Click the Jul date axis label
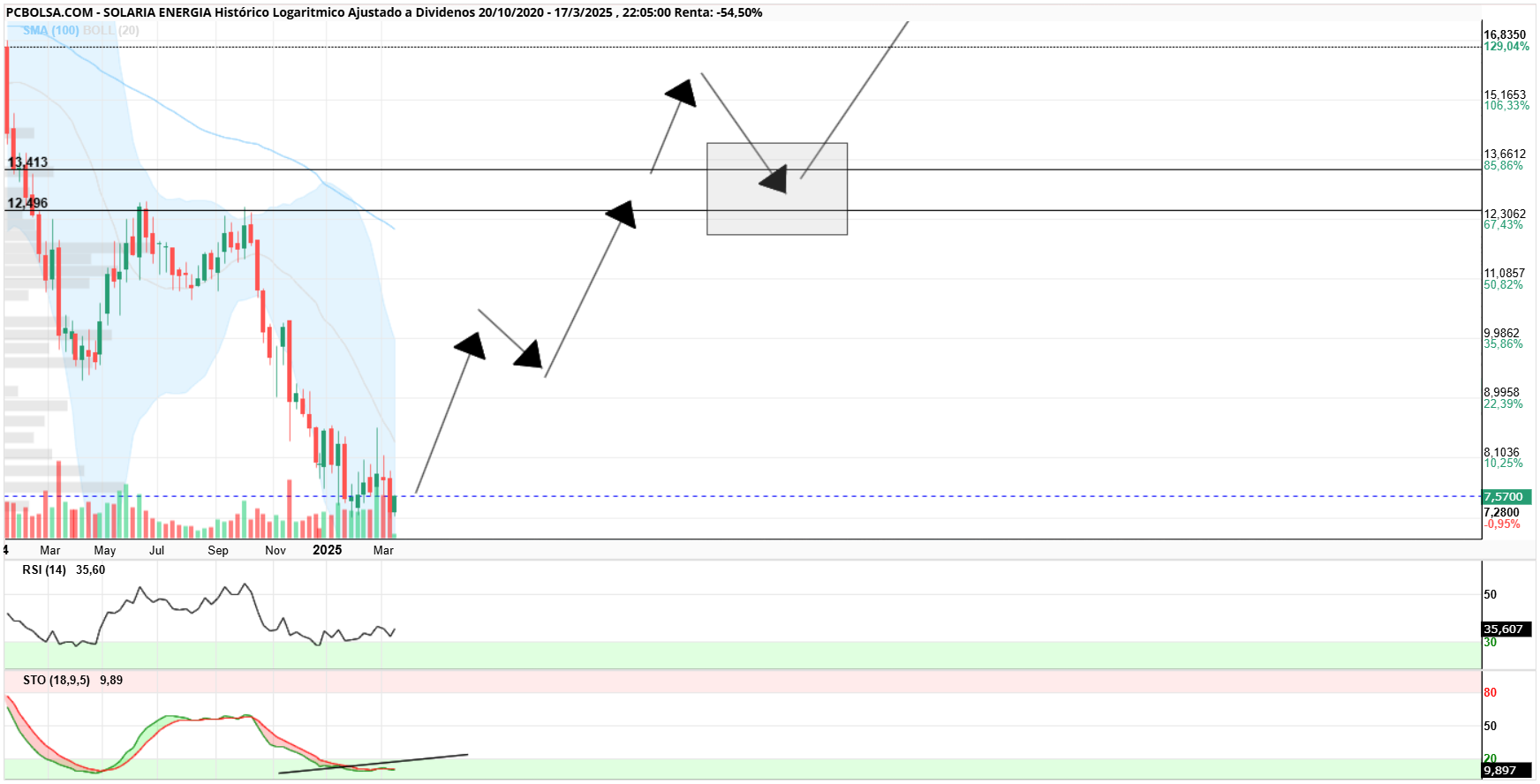 click(x=157, y=550)
